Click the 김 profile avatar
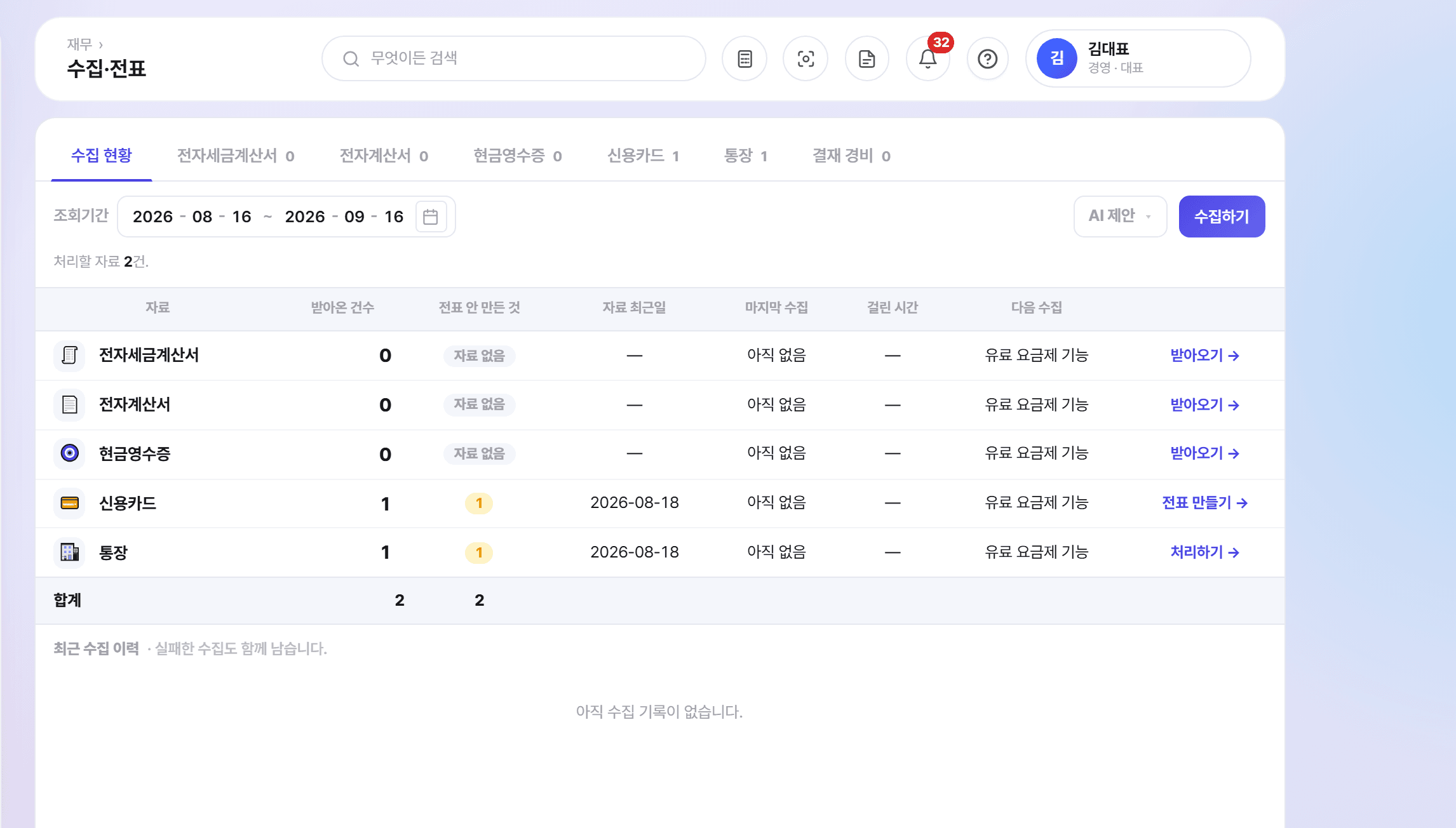 (1057, 58)
